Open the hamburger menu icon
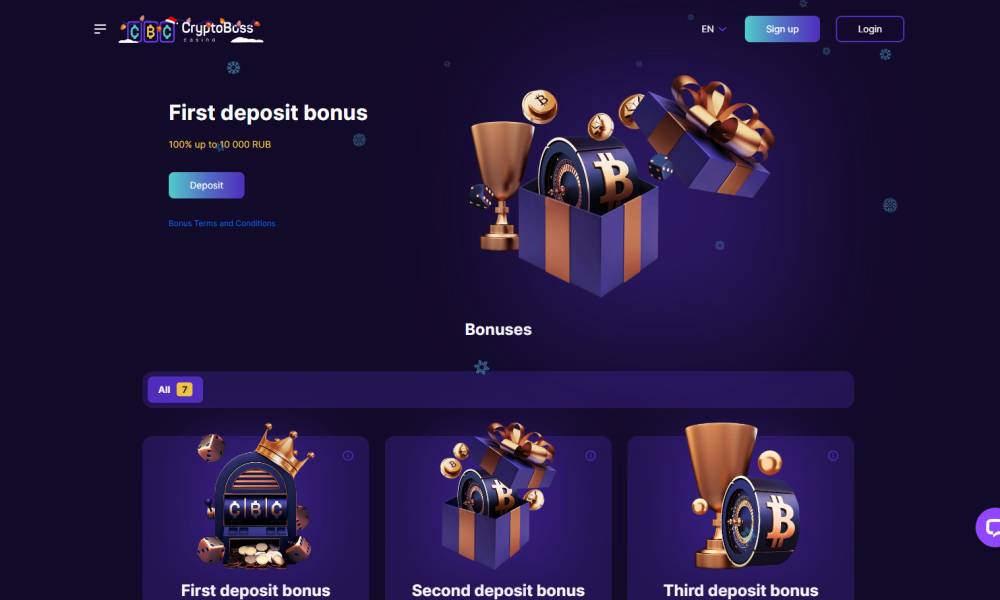The image size is (1000, 600). point(100,29)
